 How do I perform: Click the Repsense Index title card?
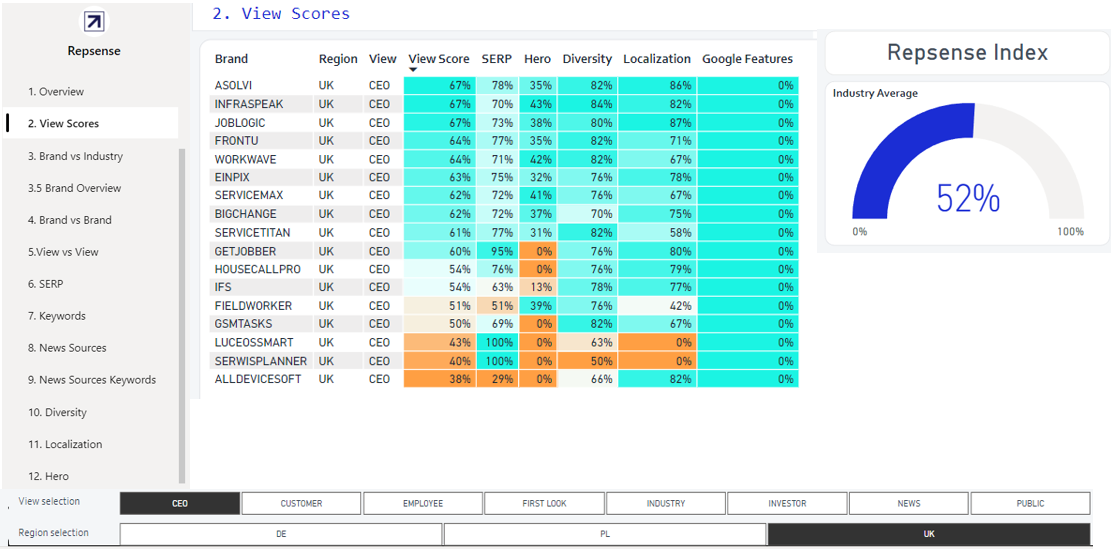pos(967,52)
